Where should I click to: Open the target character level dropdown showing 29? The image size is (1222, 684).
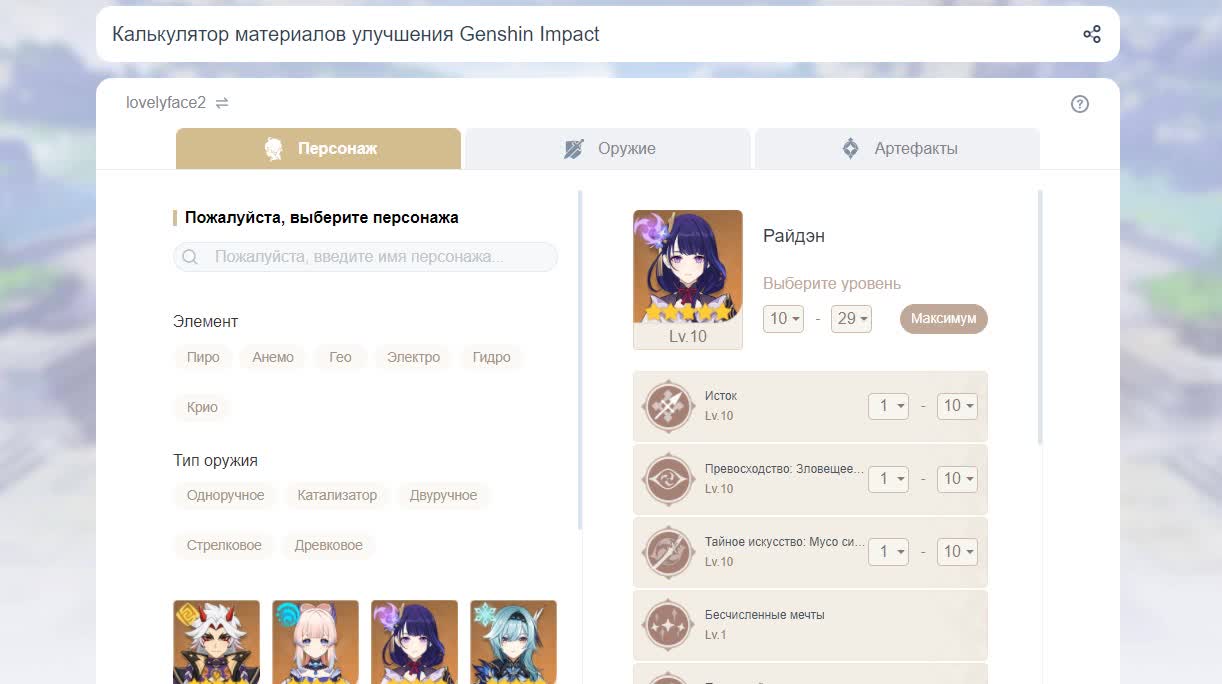pos(851,319)
